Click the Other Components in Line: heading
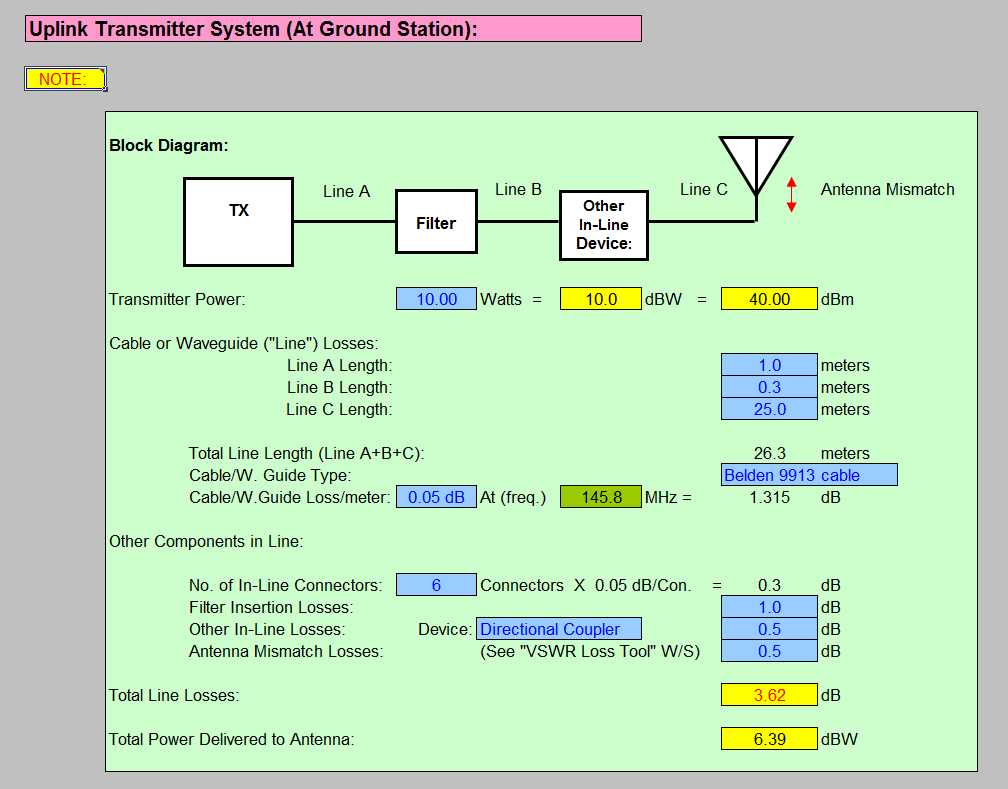1008x789 pixels. [x=206, y=541]
